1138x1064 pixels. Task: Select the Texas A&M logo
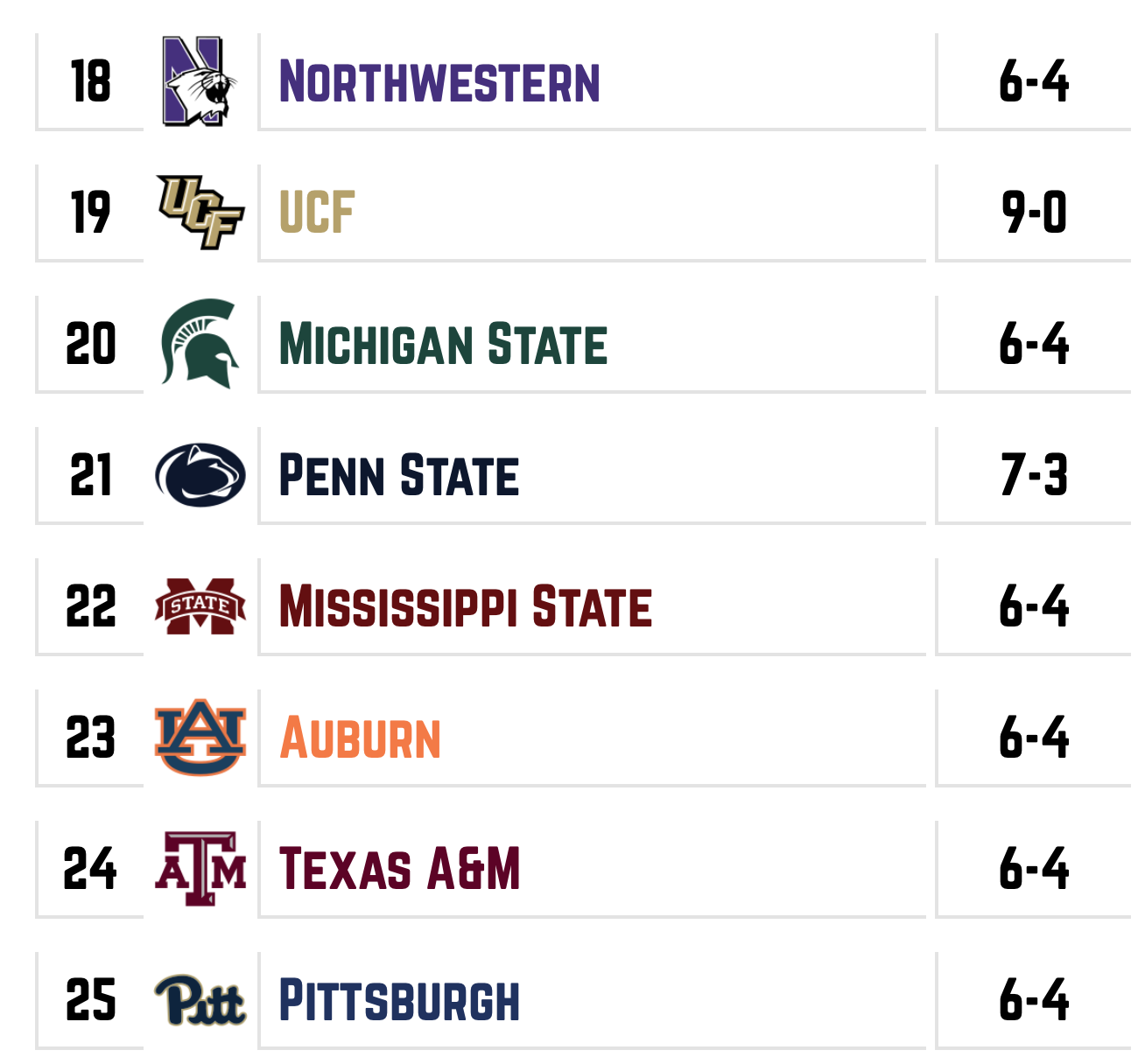click(x=200, y=868)
